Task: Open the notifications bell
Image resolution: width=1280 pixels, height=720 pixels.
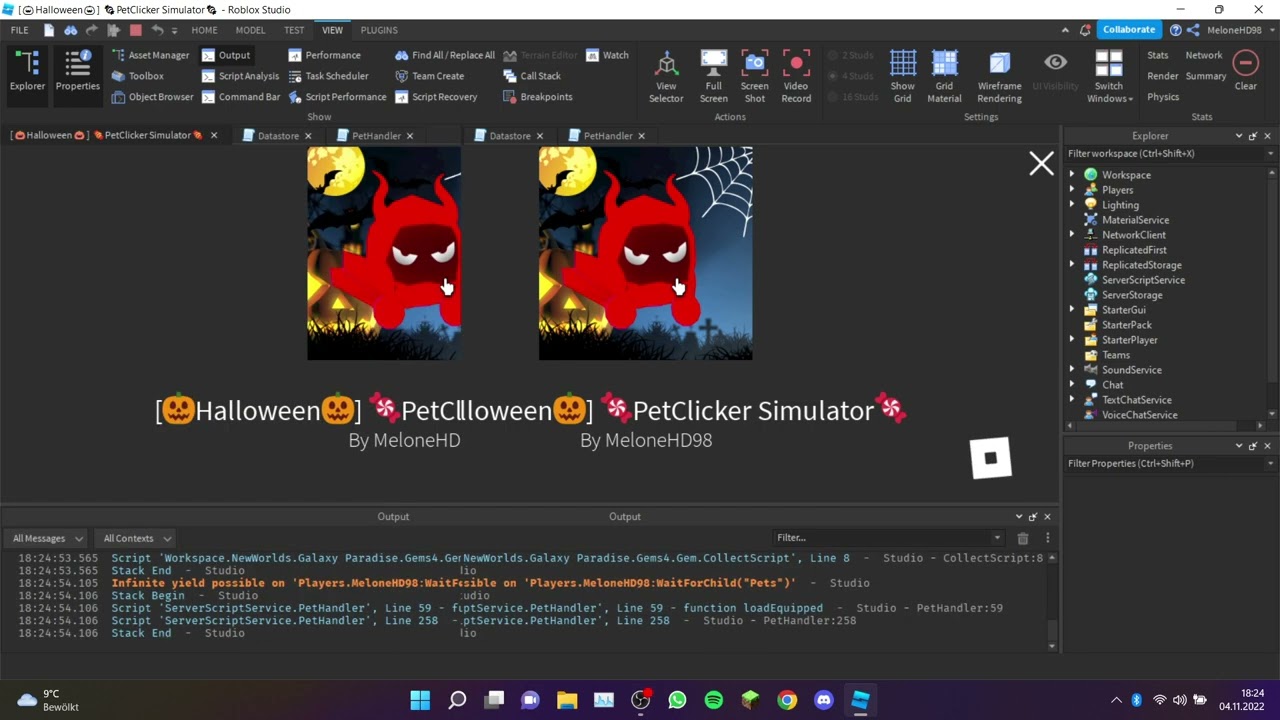Action: (x=1086, y=30)
